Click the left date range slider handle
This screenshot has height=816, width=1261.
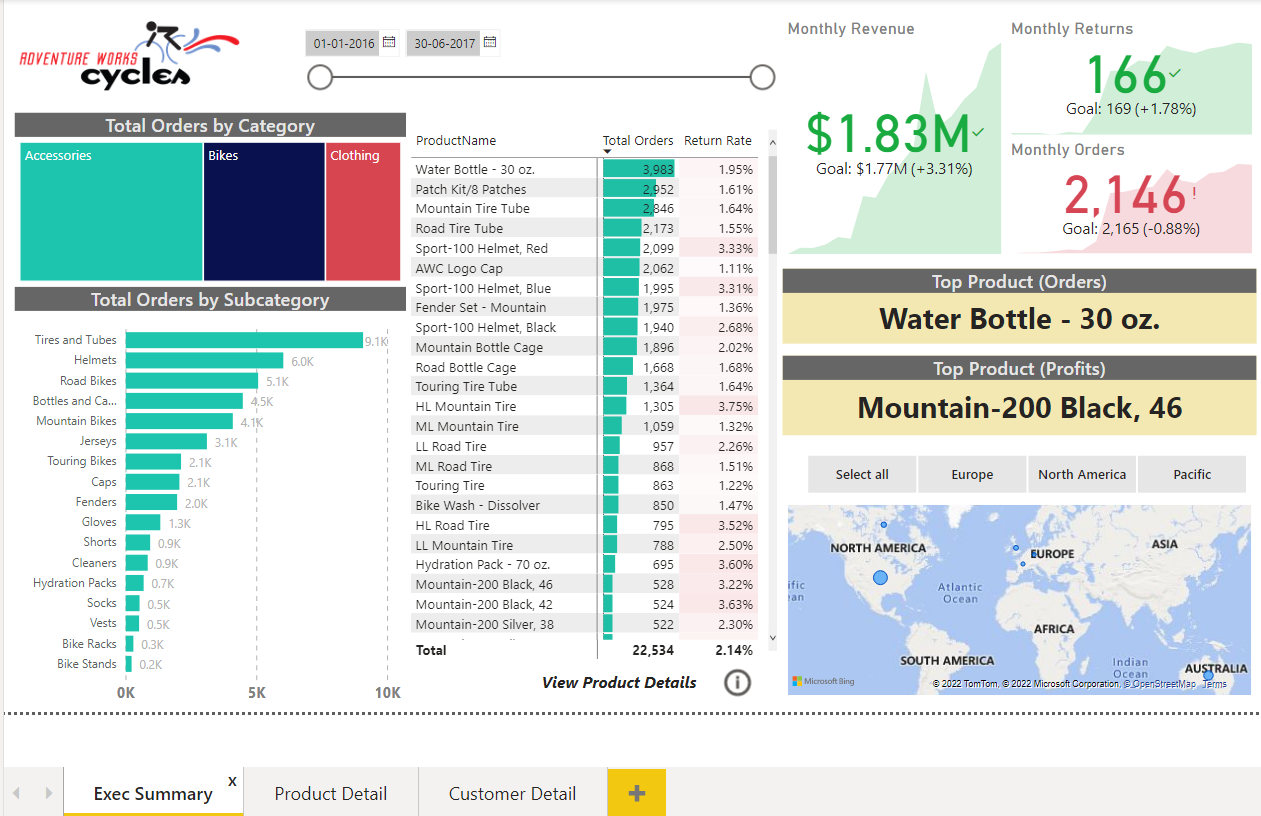(x=320, y=77)
